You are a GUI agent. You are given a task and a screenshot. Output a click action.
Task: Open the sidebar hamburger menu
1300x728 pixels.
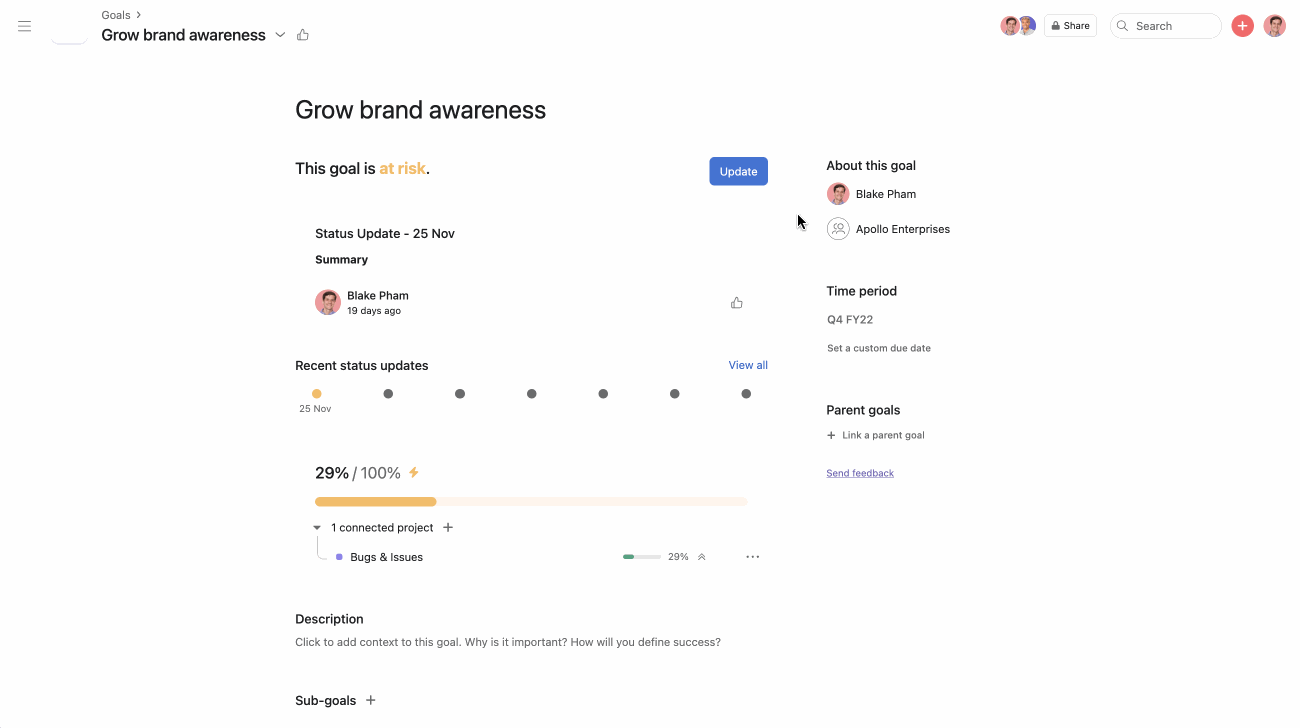point(24,26)
